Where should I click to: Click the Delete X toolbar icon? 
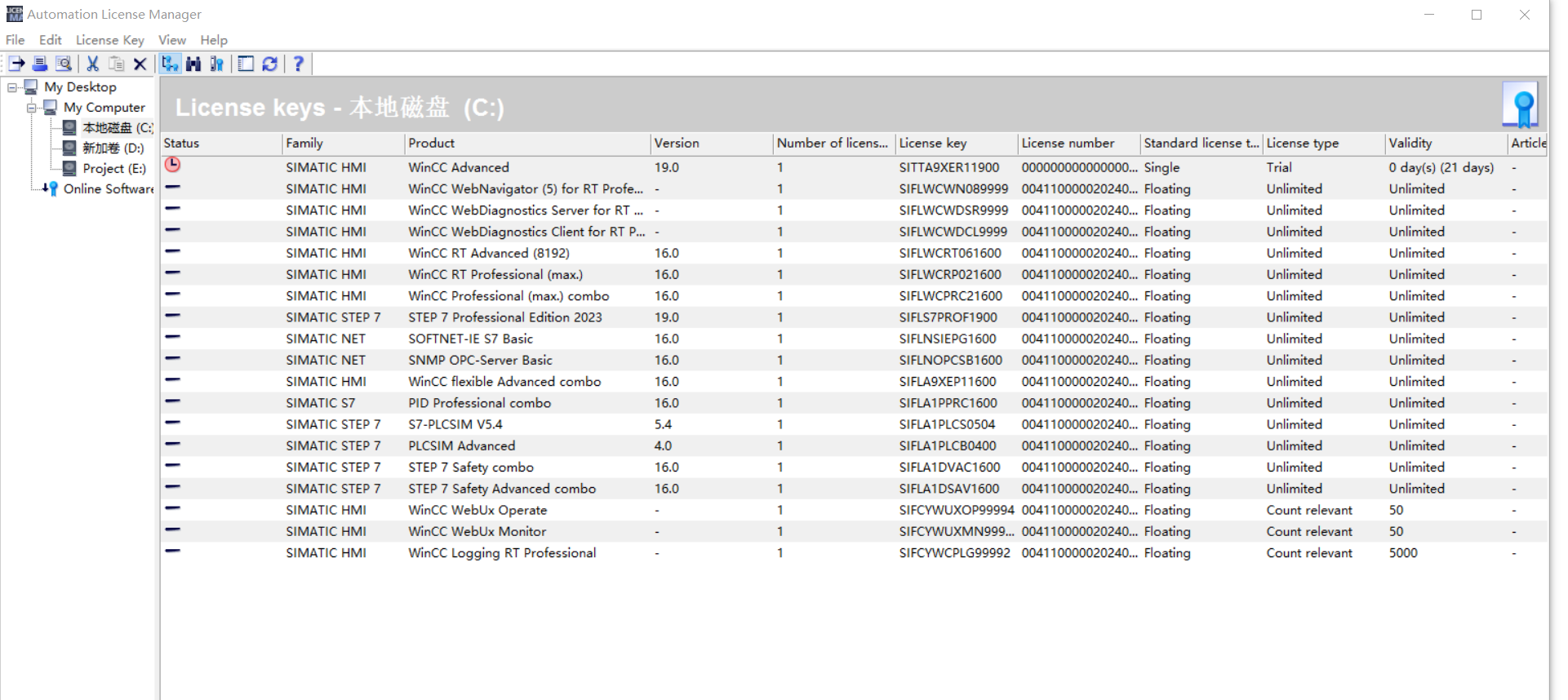140,64
